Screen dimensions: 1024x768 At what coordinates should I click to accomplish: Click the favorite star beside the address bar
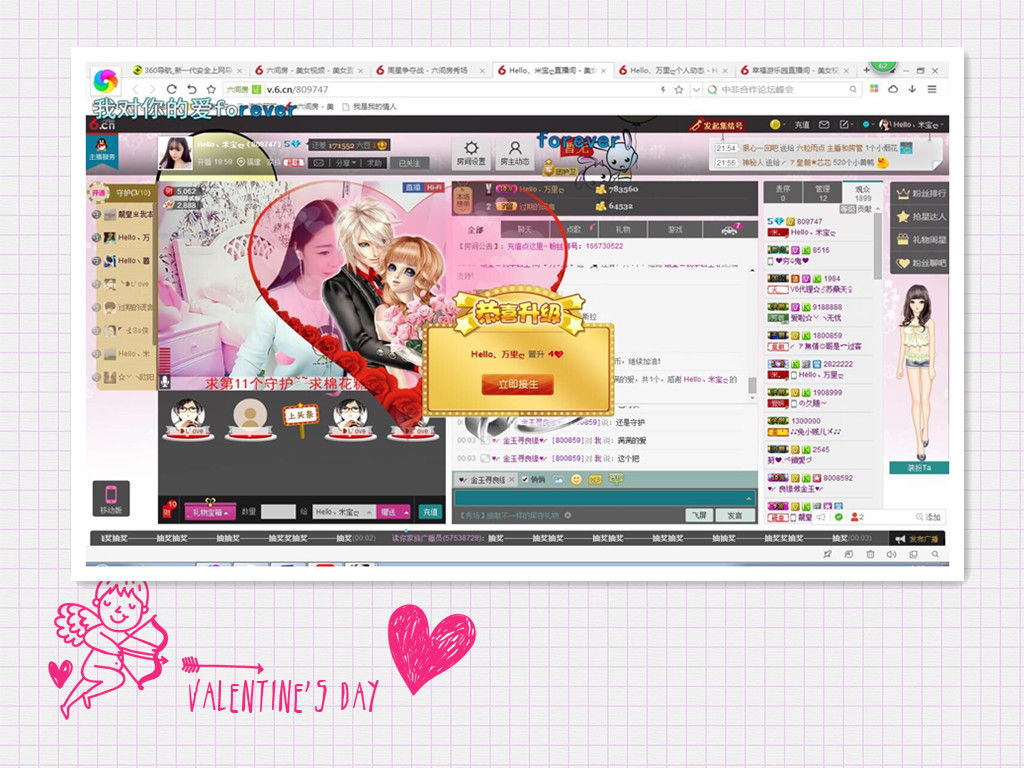tap(211, 89)
